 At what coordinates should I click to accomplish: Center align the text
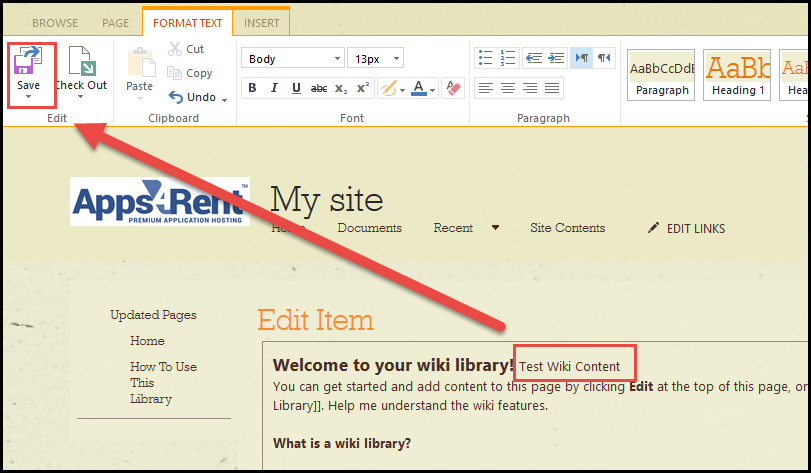508,88
